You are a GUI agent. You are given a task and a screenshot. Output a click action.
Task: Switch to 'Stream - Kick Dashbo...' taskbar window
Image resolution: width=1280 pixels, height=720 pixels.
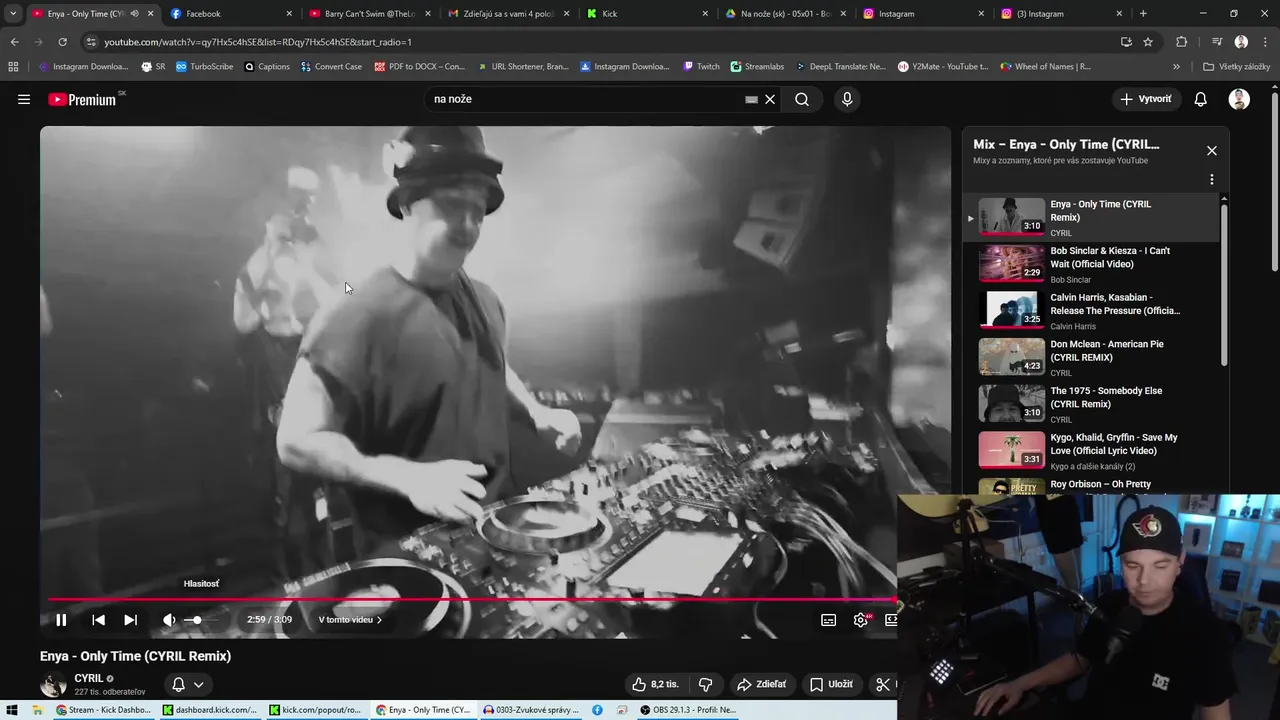pyautogui.click(x=104, y=710)
